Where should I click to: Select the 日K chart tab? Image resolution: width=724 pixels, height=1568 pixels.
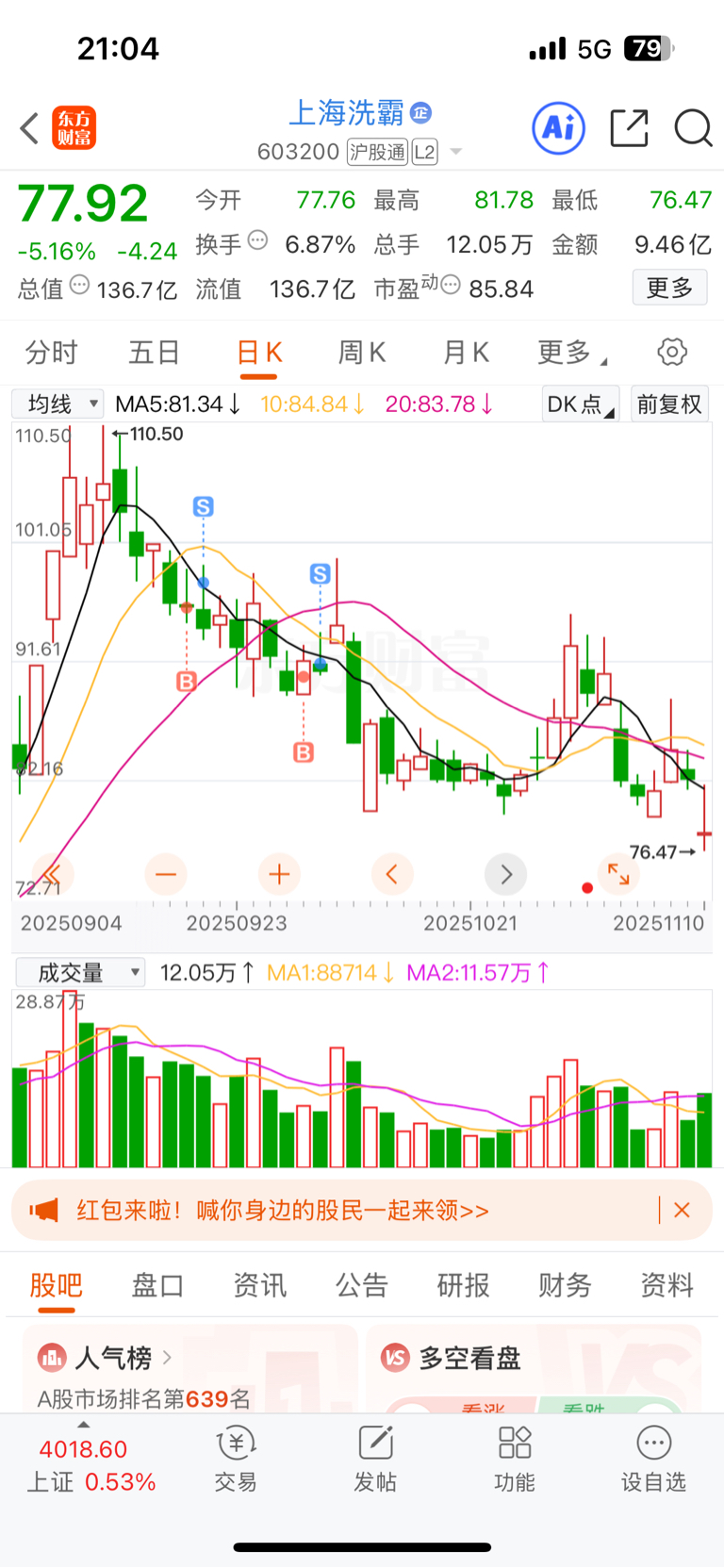click(x=258, y=353)
